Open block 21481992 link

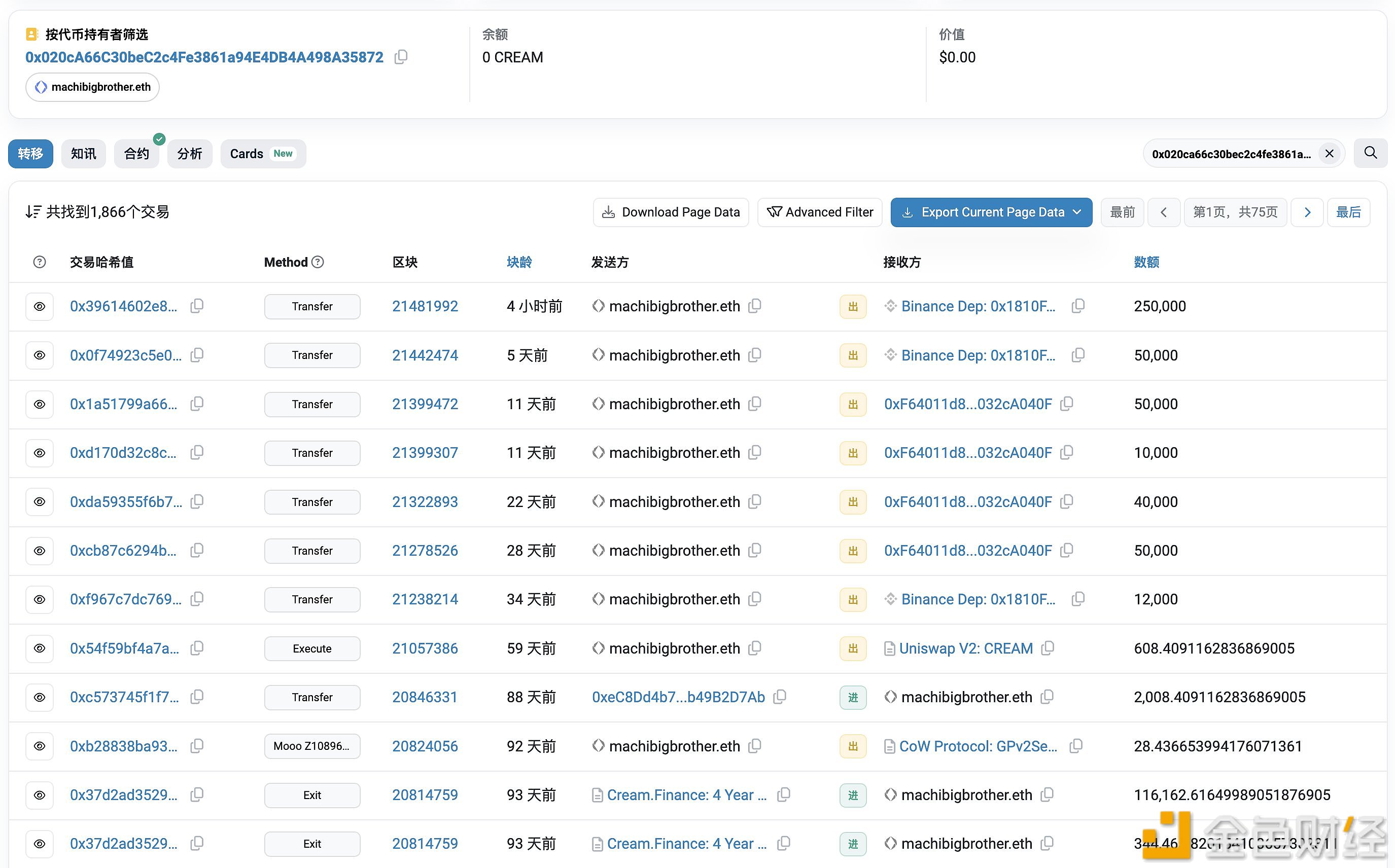(x=425, y=307)
